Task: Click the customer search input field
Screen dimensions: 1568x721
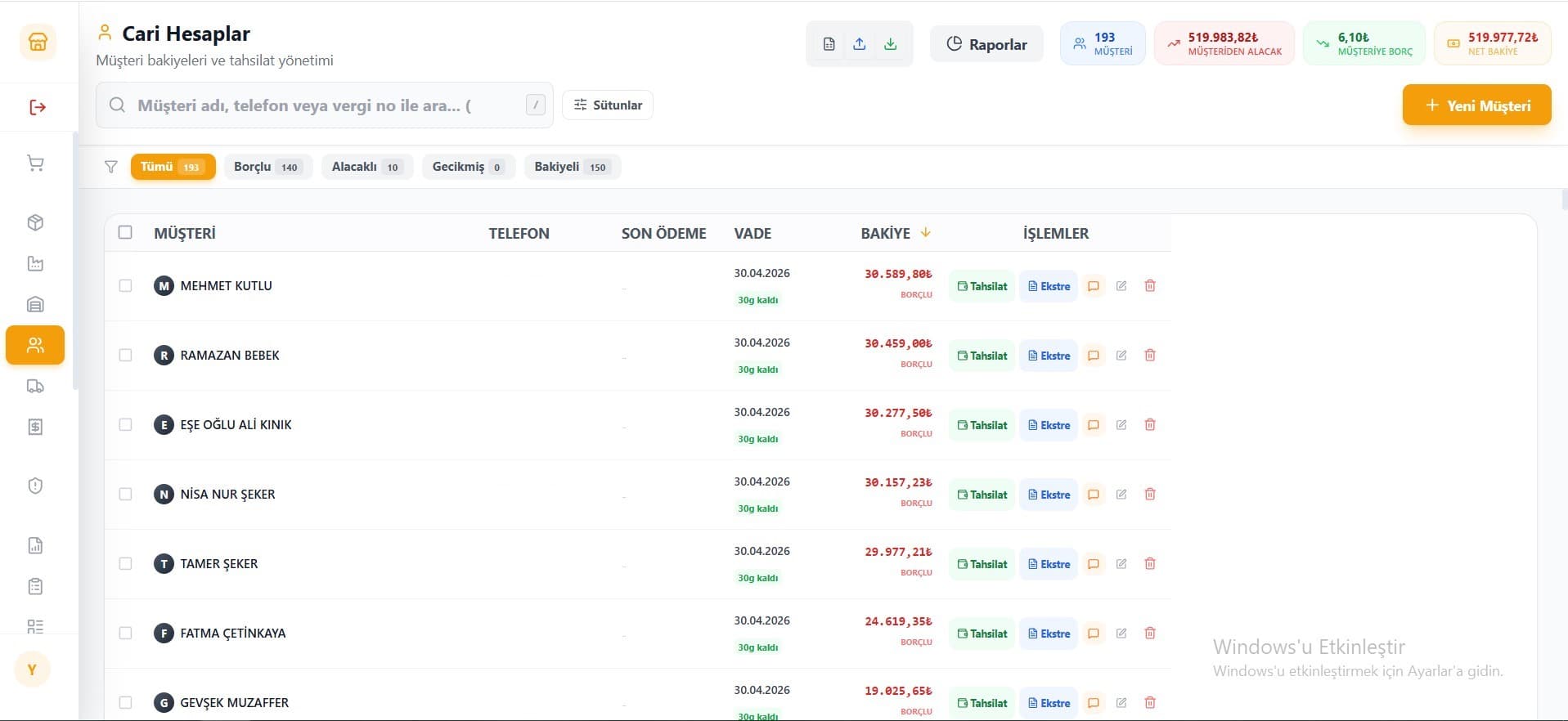Action: [x=325, y=105]
